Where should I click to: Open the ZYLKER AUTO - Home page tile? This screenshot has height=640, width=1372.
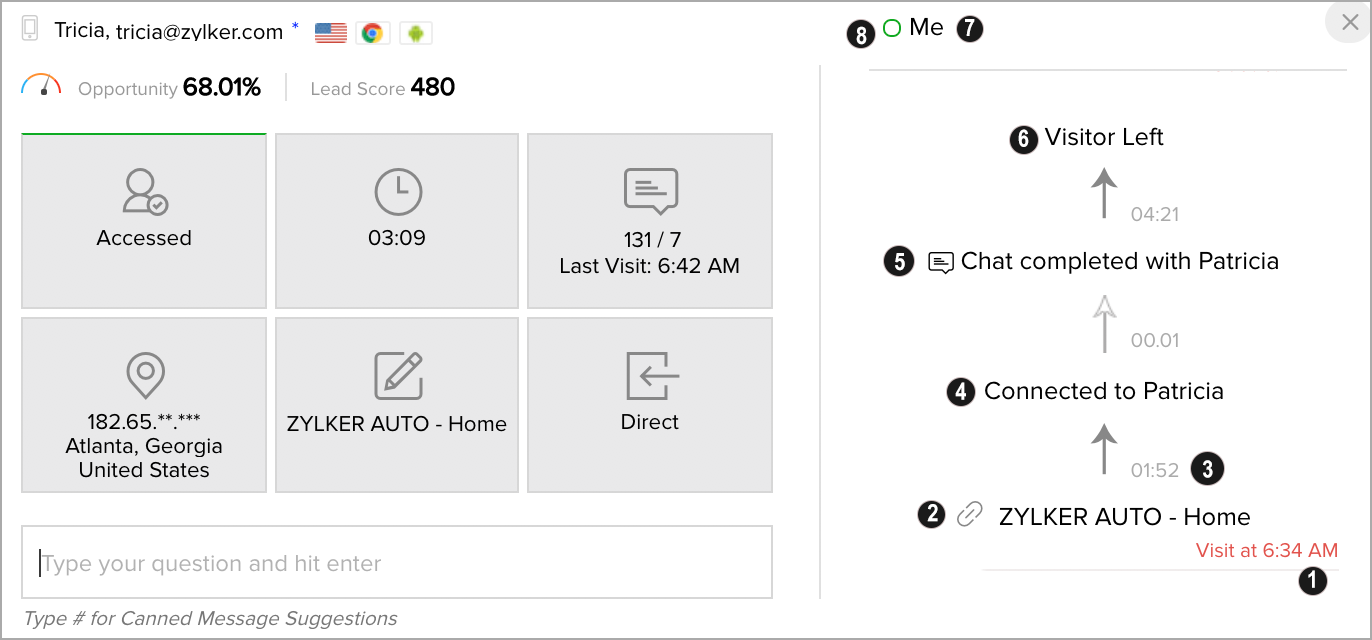tap(397, 405)
